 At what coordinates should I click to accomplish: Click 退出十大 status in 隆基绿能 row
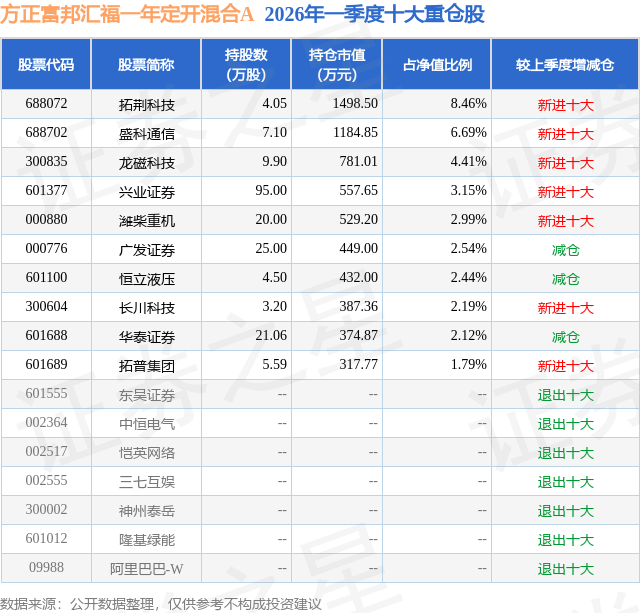[565, 540]
